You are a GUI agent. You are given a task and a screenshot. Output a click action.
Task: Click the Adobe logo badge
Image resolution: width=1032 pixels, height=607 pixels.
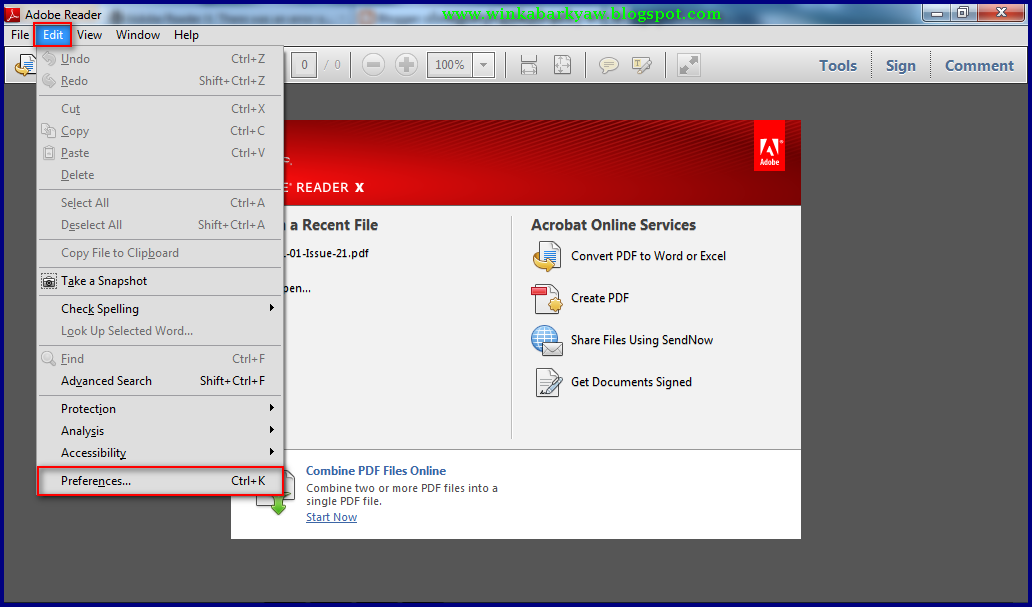[x=769, y=145]
